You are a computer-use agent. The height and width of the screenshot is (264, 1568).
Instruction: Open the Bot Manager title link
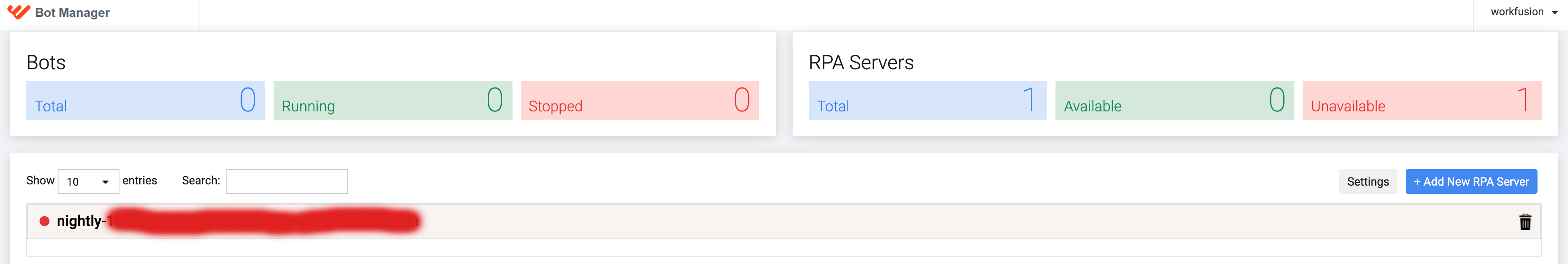click(73, 13)
